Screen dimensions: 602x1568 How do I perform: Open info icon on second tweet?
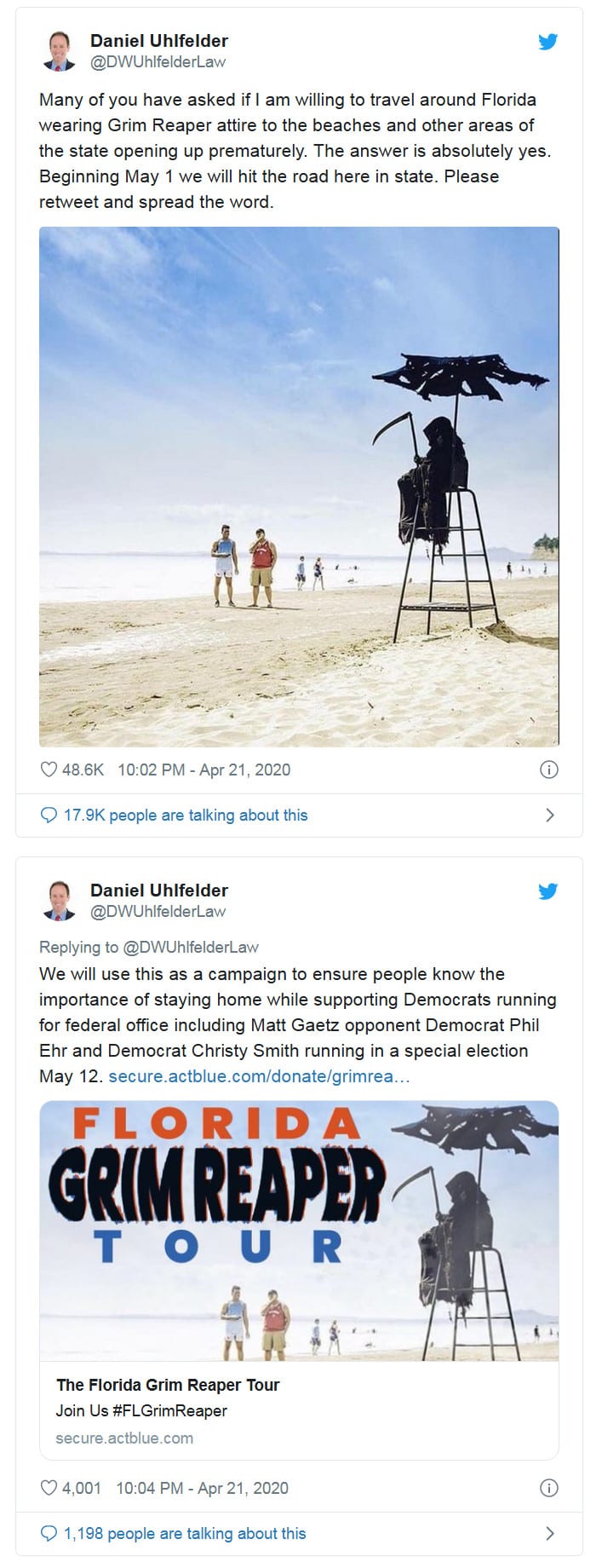(549, 1488)
